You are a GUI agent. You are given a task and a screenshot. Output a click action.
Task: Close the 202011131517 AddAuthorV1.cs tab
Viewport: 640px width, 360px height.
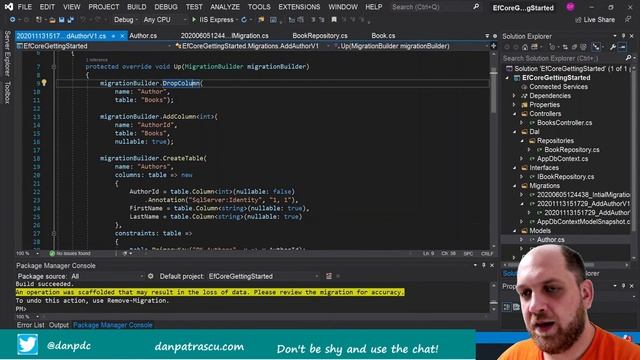click(x=122, y=36)
